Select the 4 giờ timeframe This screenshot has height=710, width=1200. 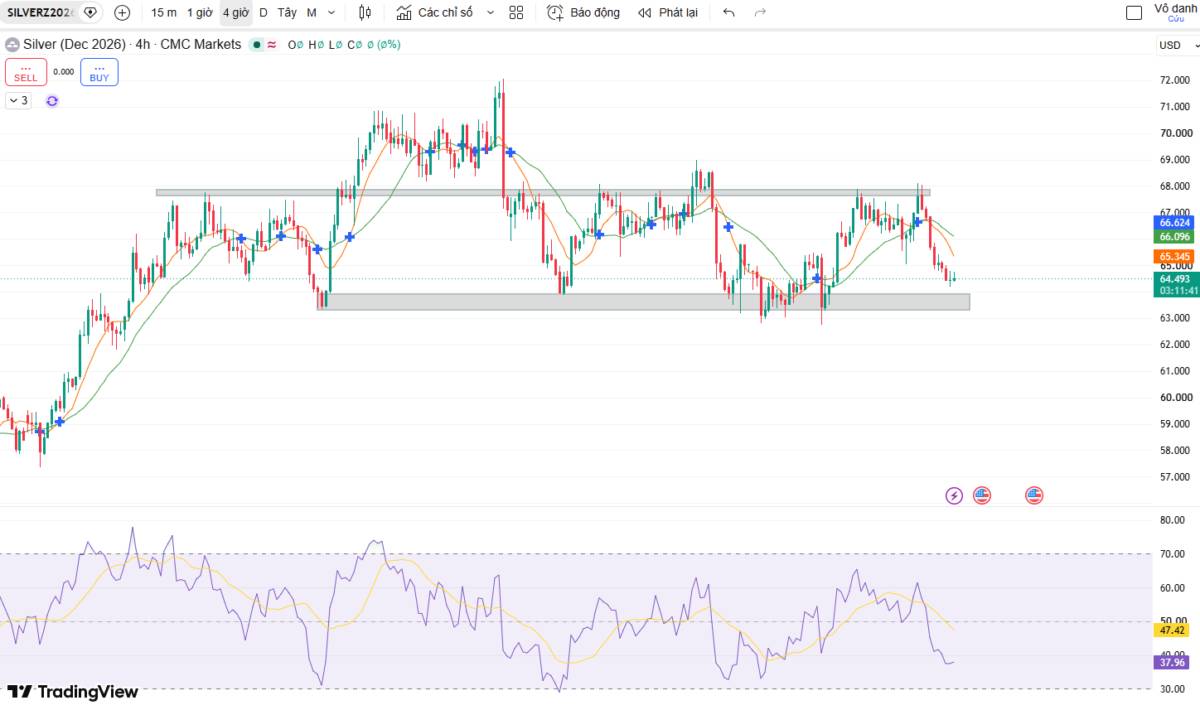[236, 13]
